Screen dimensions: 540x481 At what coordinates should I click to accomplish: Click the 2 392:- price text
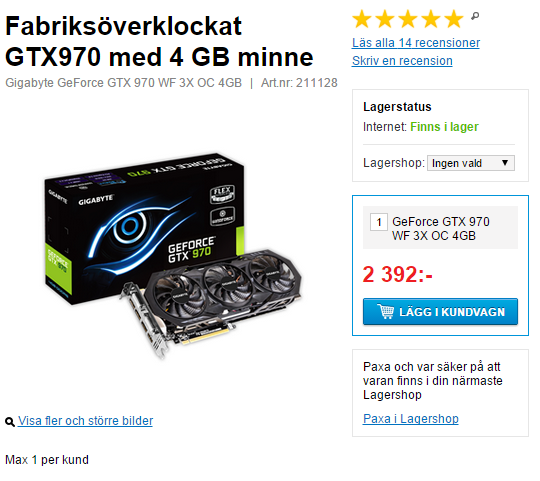(397, 274)
